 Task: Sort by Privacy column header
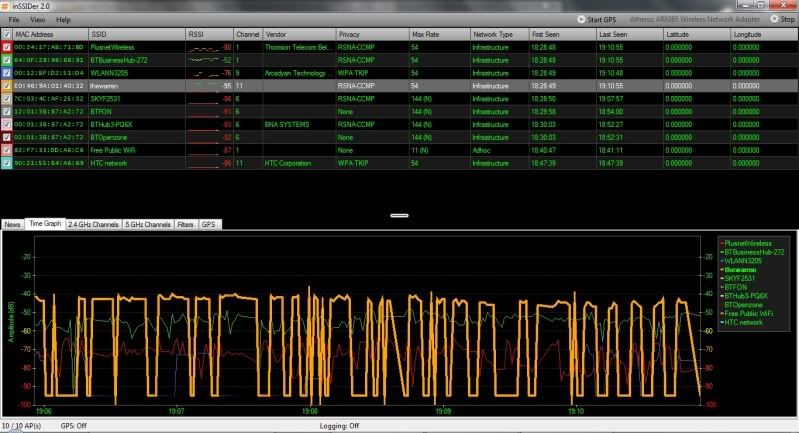click(372, 35)
